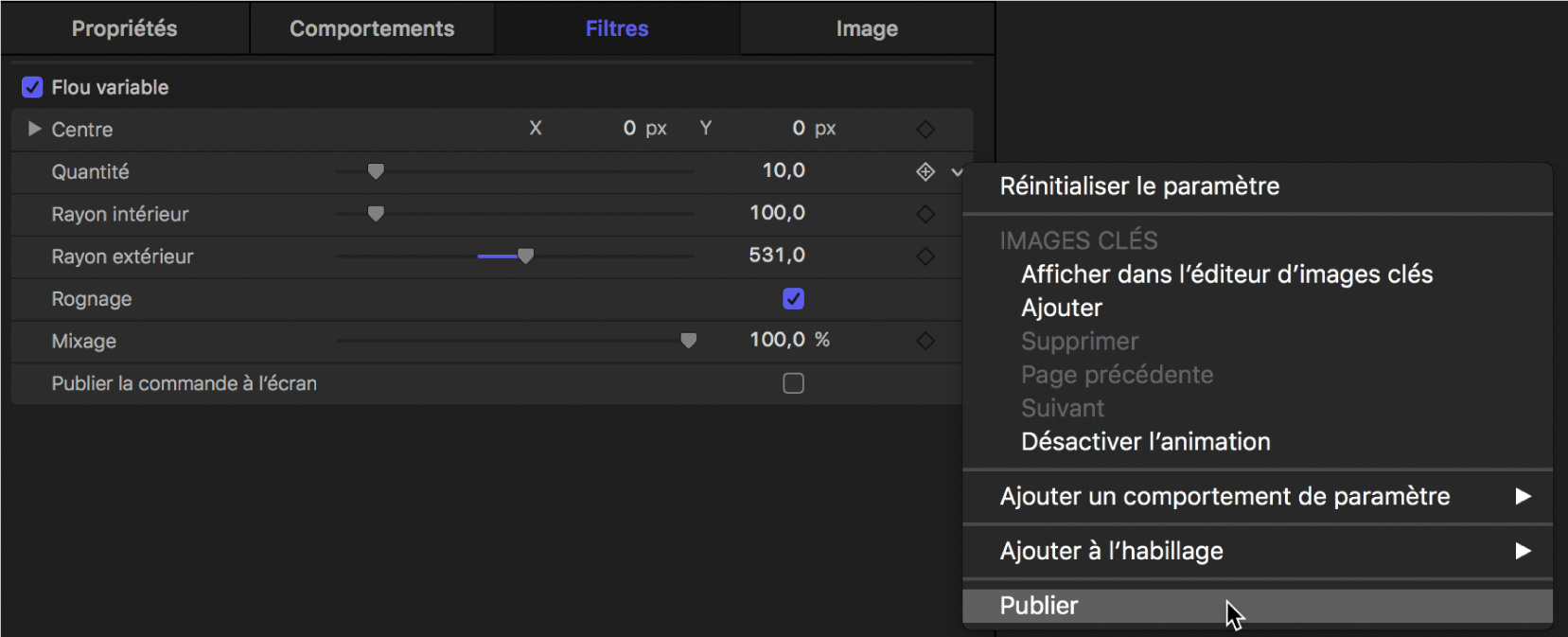Click the Quantité value field 10,0
This screenshot has width=1568, height=637.
click(784, 170)
